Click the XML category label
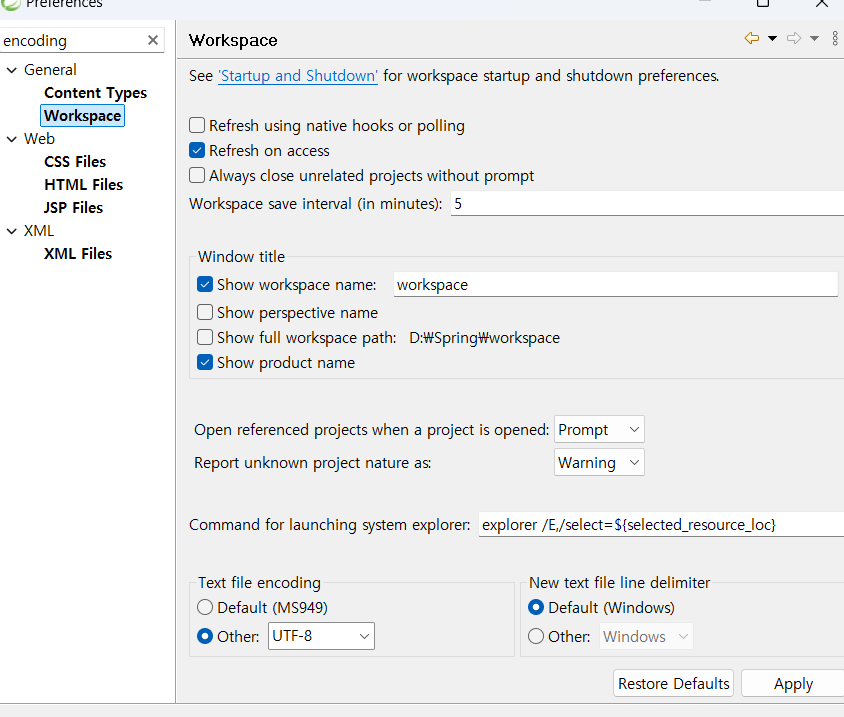This screenshot has height=717, width=844. tap(39, 231)
